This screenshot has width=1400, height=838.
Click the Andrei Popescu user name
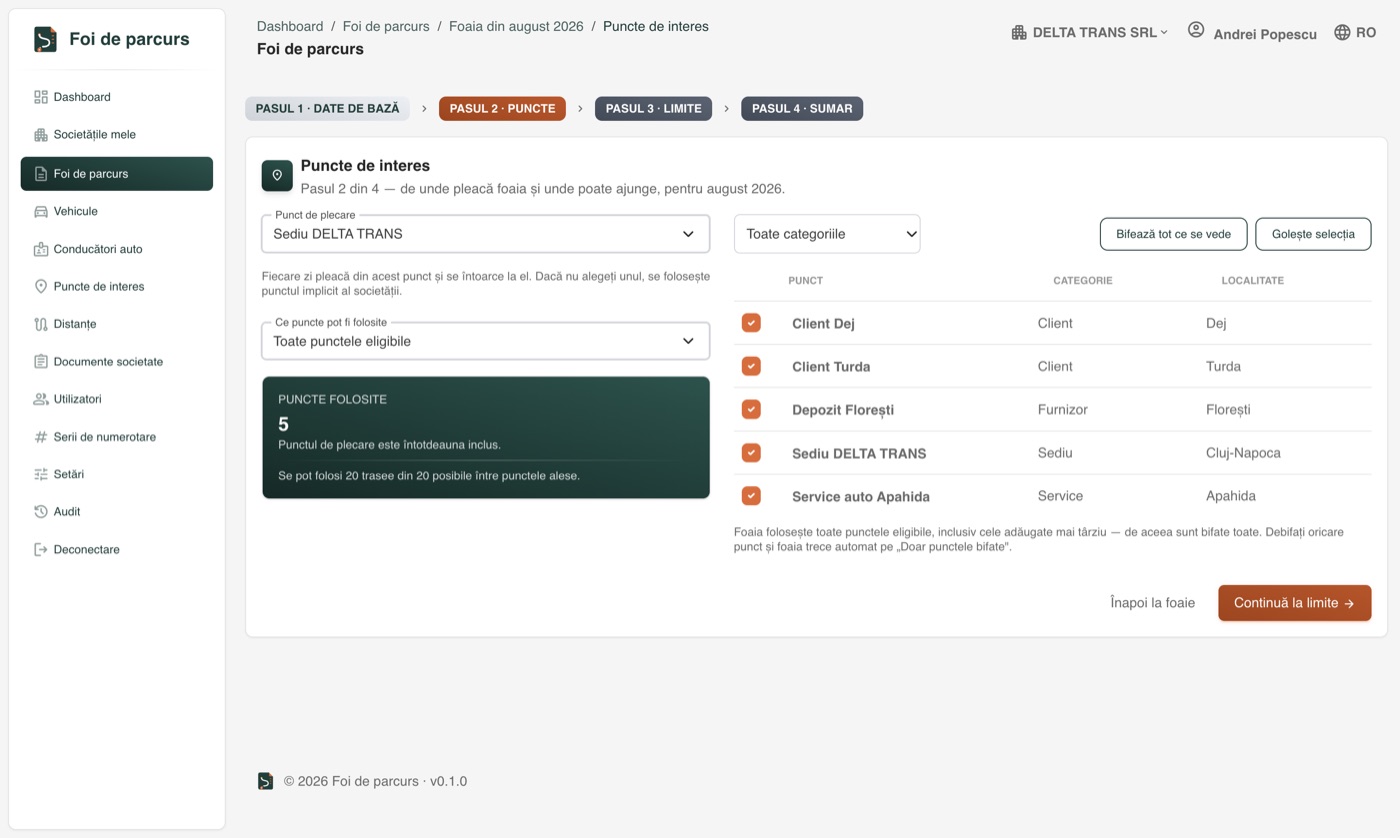tap(1265, 34)
